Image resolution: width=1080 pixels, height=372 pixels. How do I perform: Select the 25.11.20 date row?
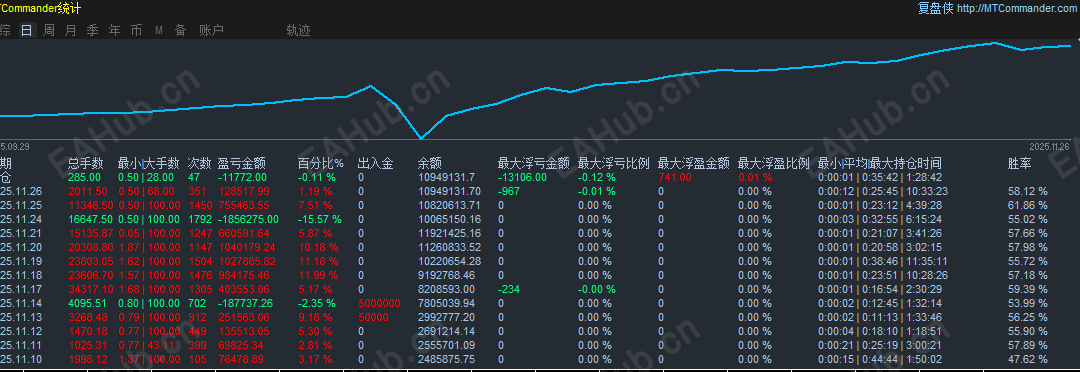point(540,247)
